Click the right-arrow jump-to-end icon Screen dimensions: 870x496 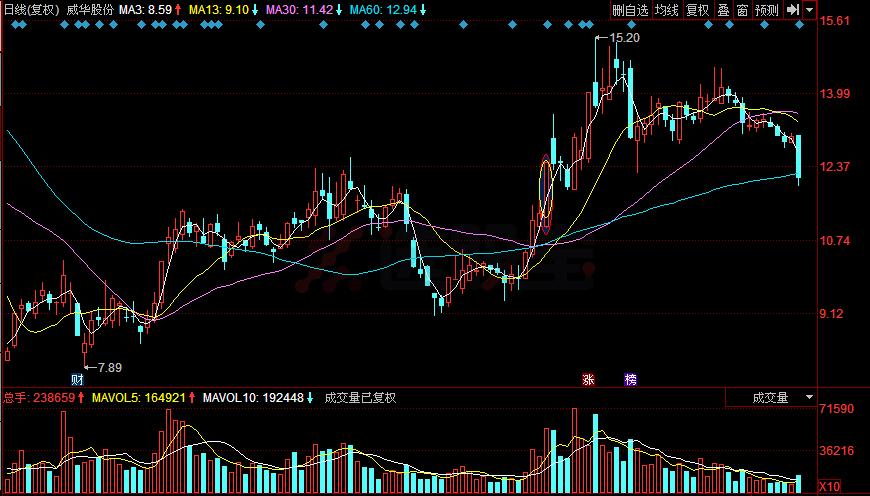pos(792,10)
